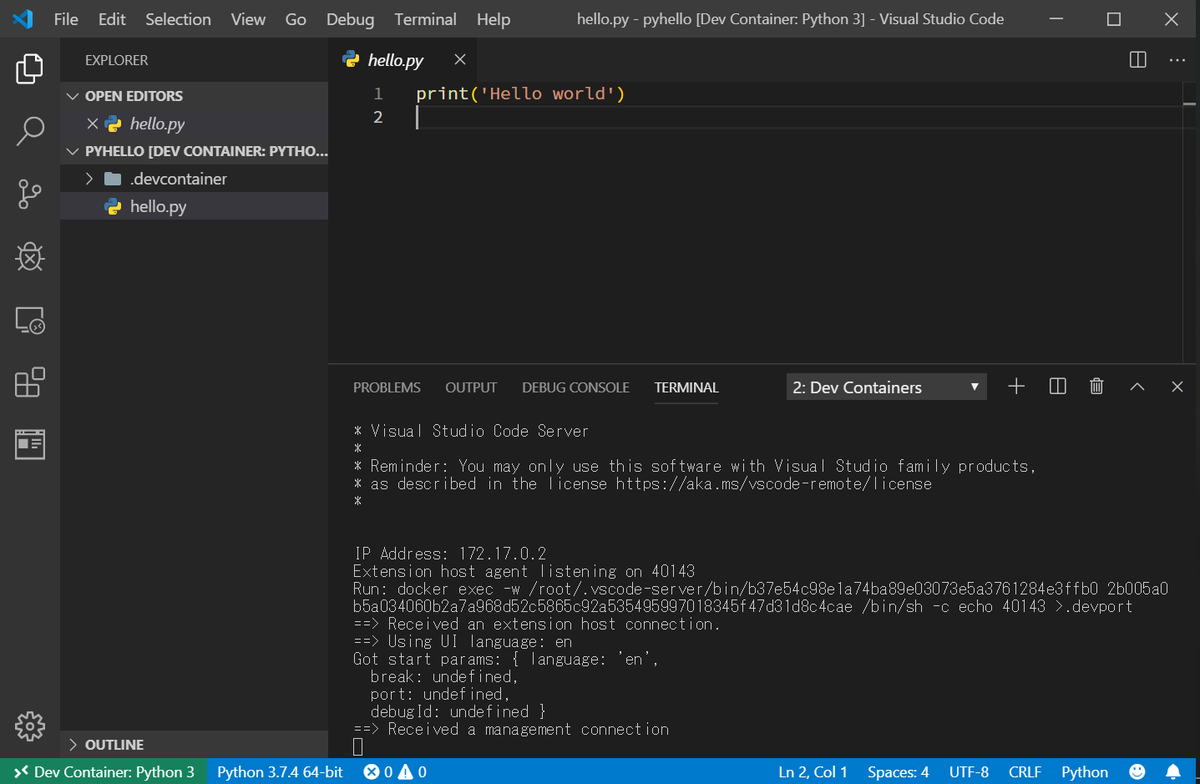Select hello.py in the PYHELLO file tree
The width and height of the screenshot is (1200, 784).
194,207
